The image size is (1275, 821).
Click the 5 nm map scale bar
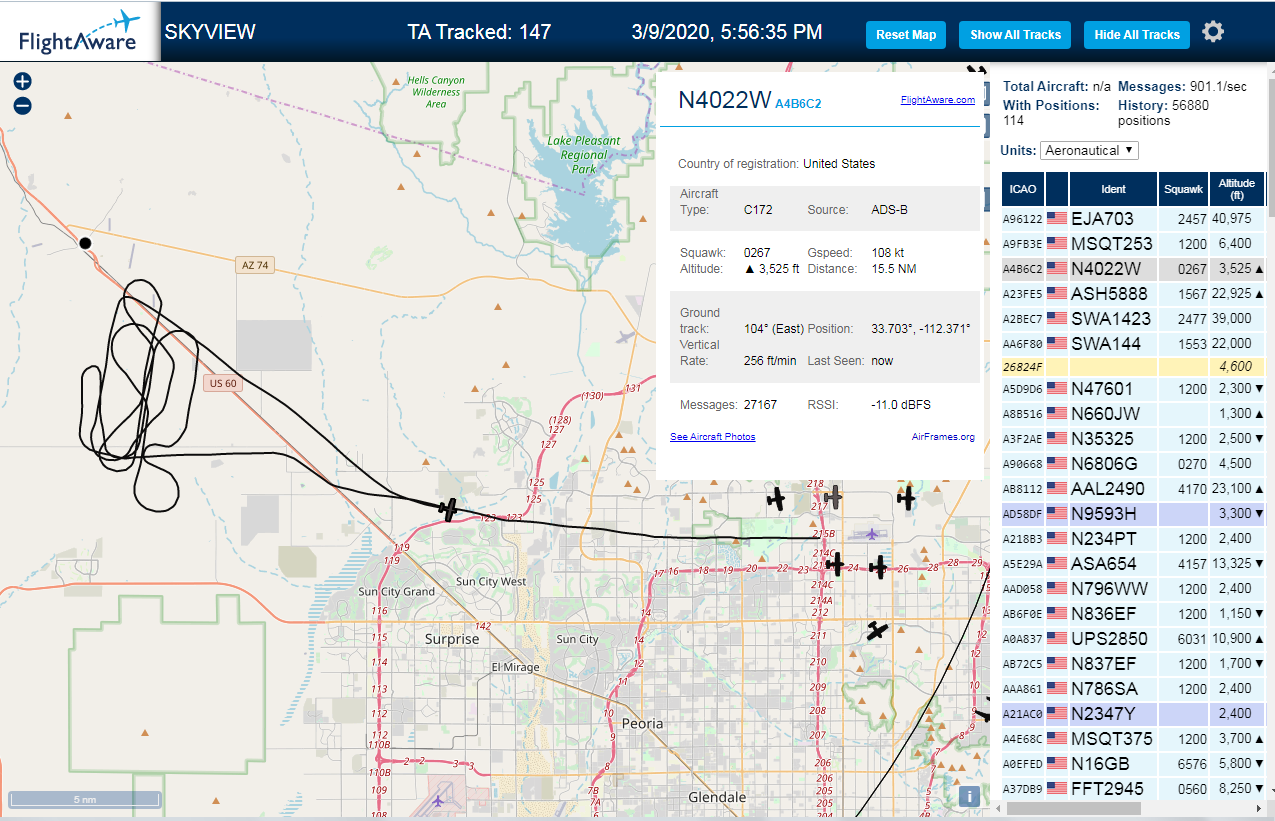85,799
